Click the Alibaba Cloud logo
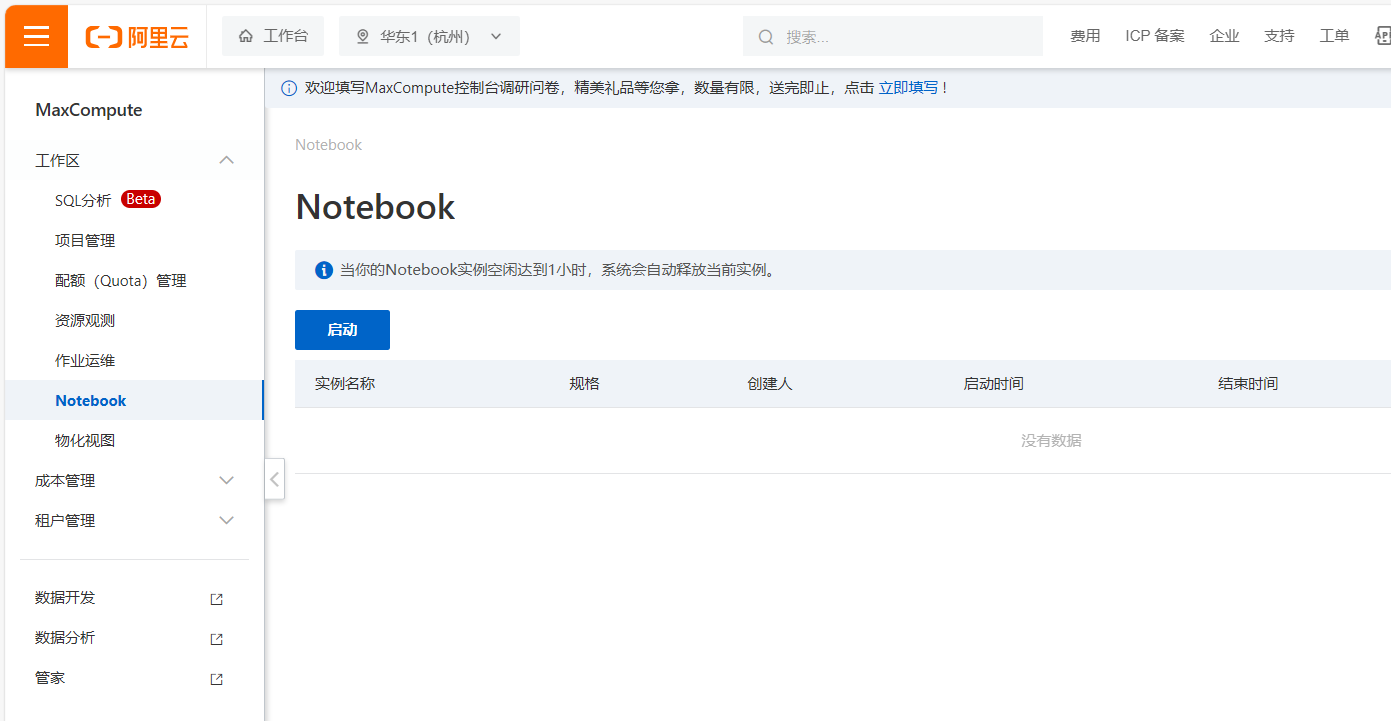1391x721 pixels. click(x=137, y=37)
